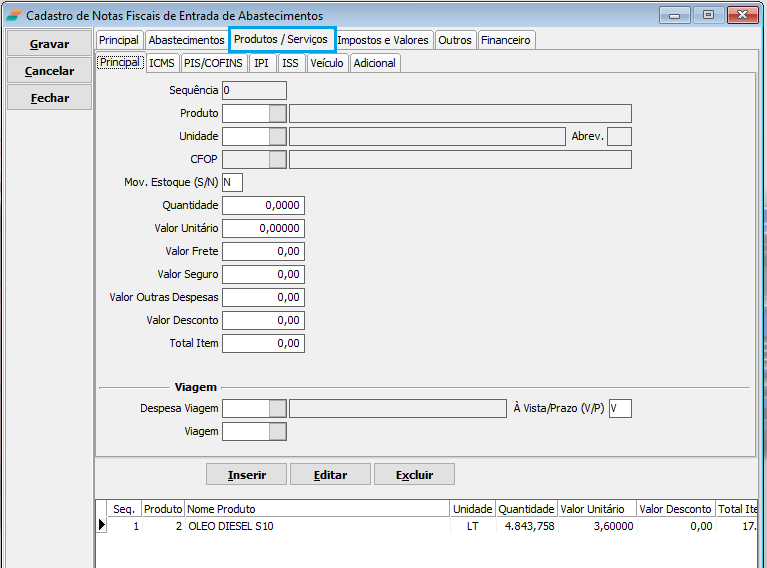This screenshot has height=568, width=767.
Task: Click the Quantidade input field
Action: click(x=263, y=205)
